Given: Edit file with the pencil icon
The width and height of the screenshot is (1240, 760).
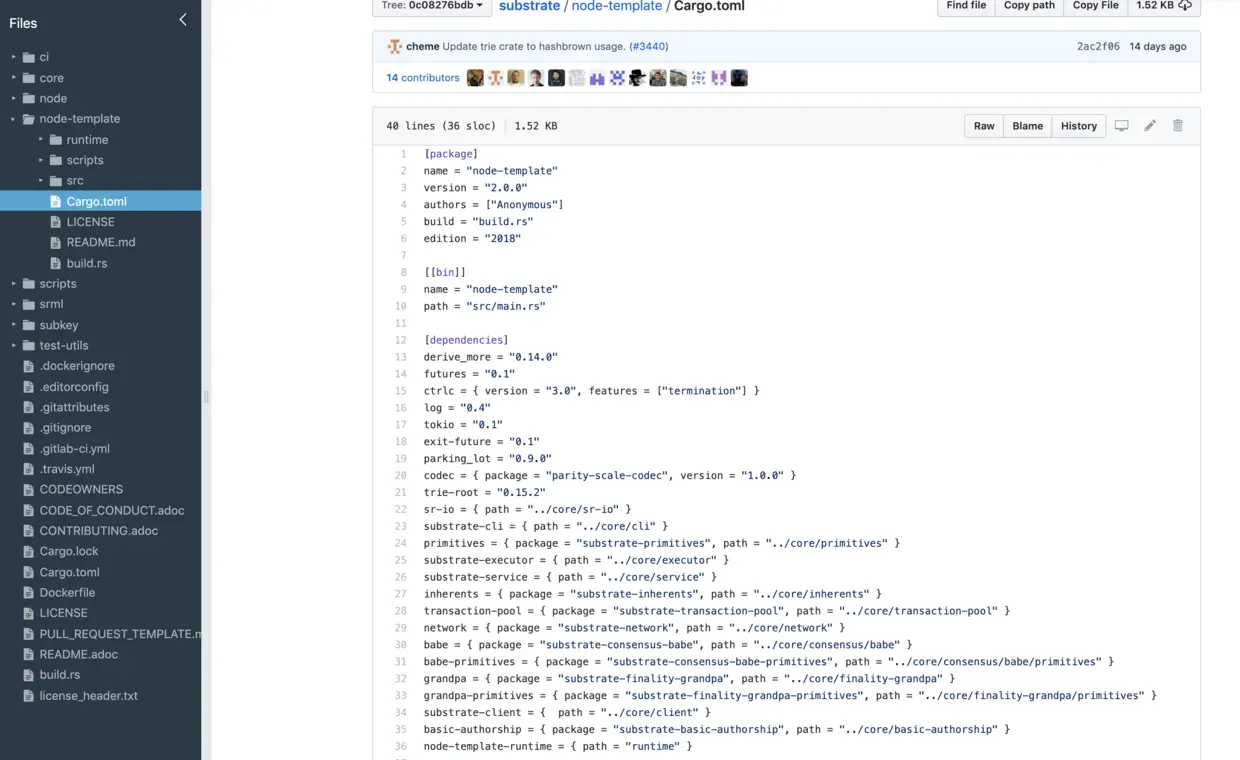Looking at the screenshot, I should (x=1150, y=126).
